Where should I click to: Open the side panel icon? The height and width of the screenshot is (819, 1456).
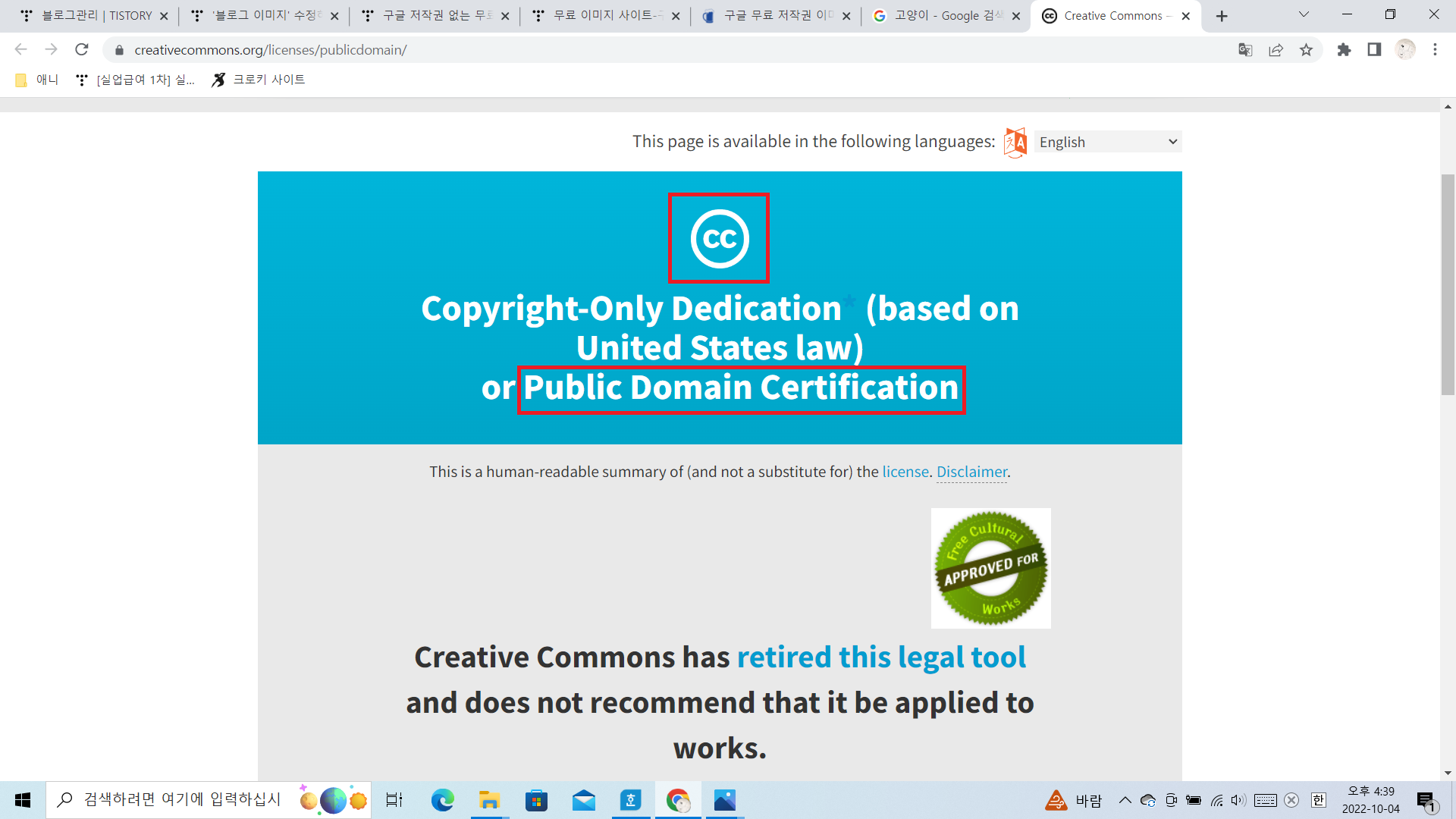(x=1374, y=50)
